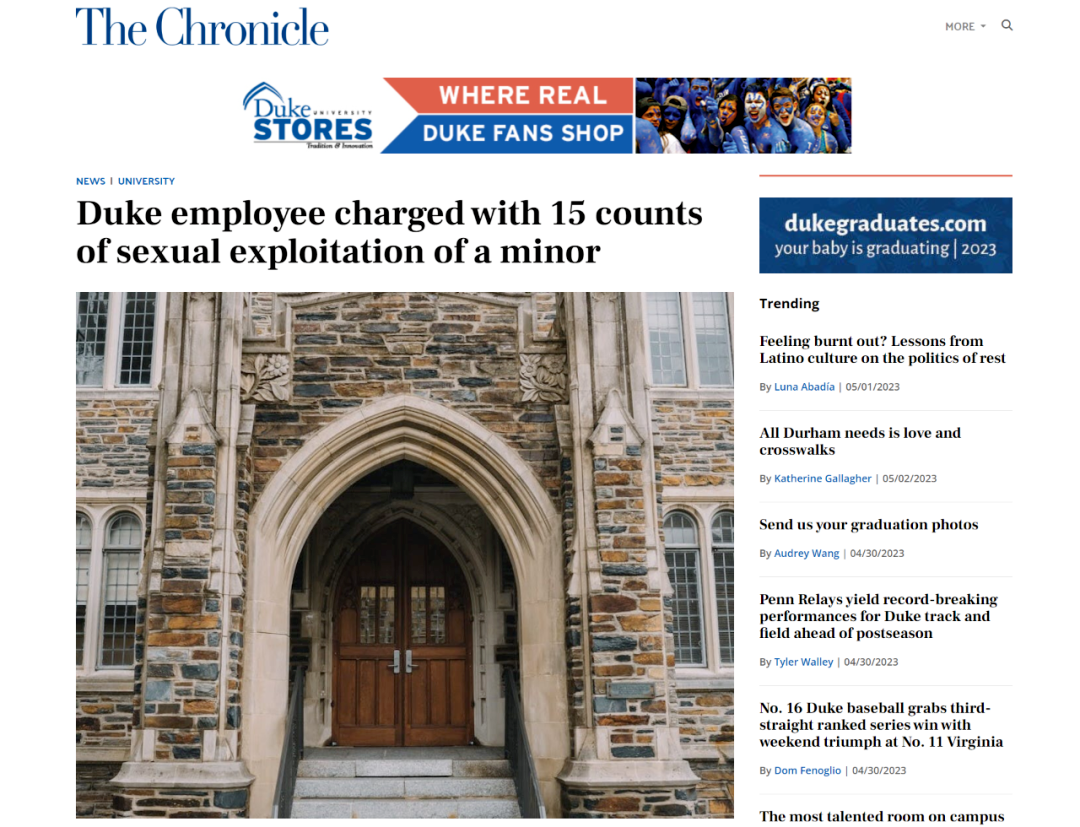Open the article's stone archway photo

coord(405,555)
